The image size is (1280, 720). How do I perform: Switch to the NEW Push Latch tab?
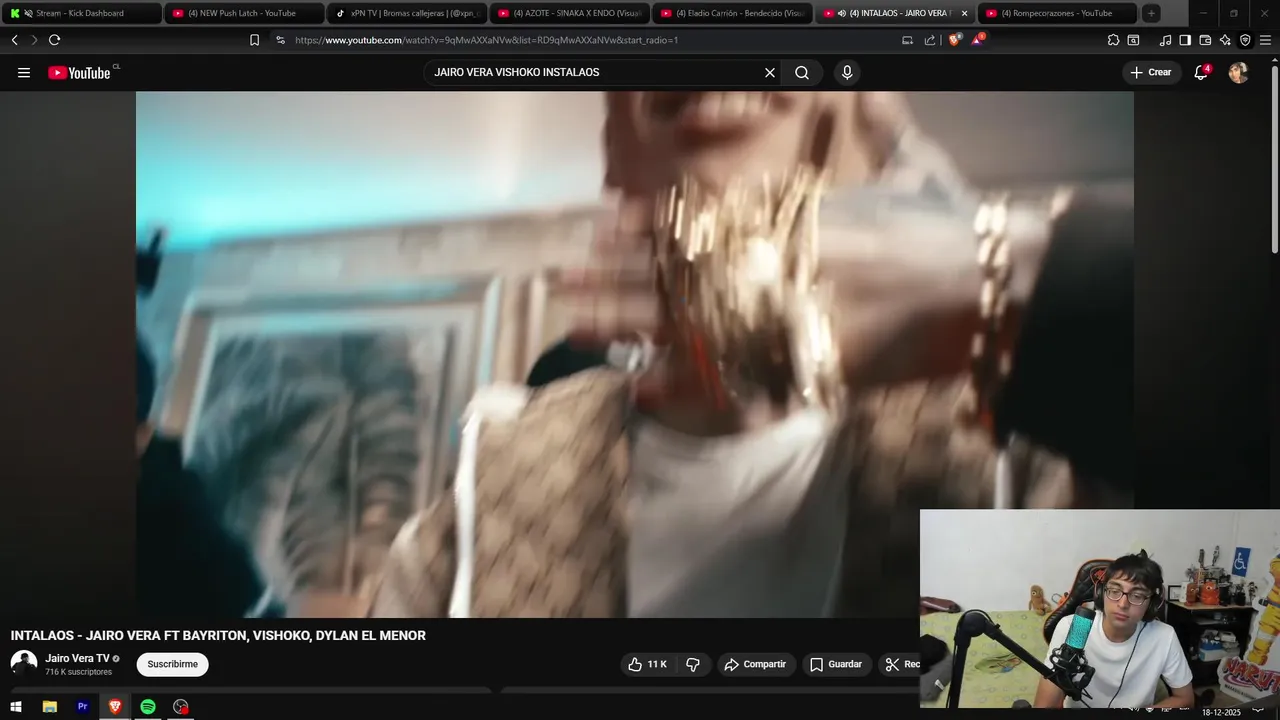pyautogui.click(x=243, y=13)
